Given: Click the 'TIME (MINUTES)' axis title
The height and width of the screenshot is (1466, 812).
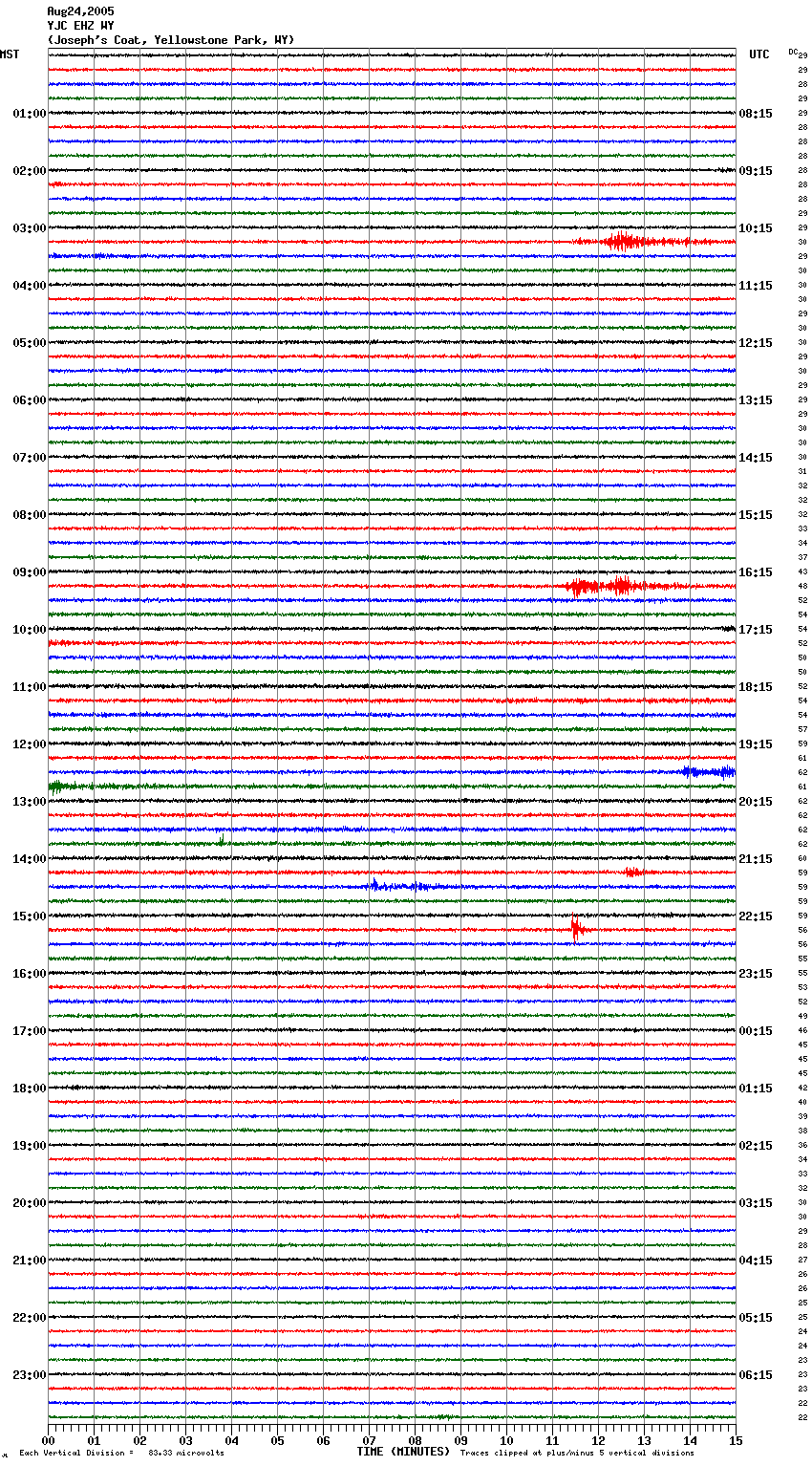Looking at the screenshot, I should click(x=403, y=1452).
